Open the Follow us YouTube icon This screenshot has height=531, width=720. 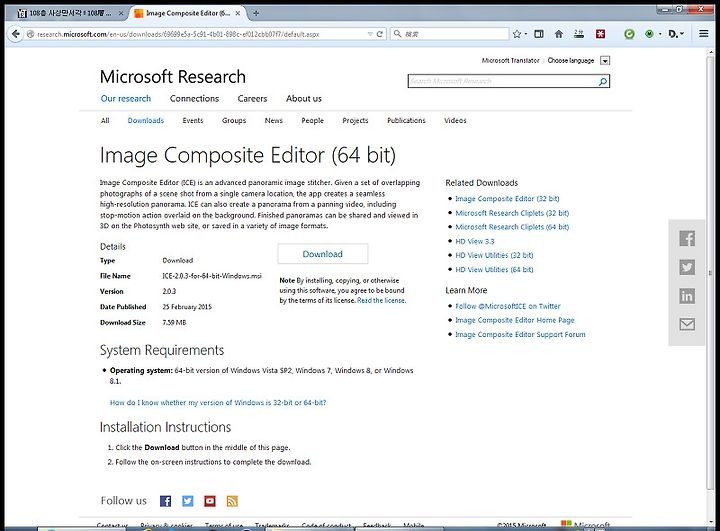tap(210, 501)
